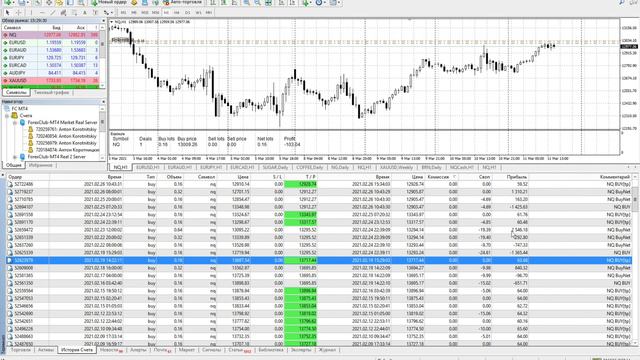Switch timeframe to M15
Image resolution: width=640 pixels, height=360 pixels.
pyautogui.click(x=144, y=13)
